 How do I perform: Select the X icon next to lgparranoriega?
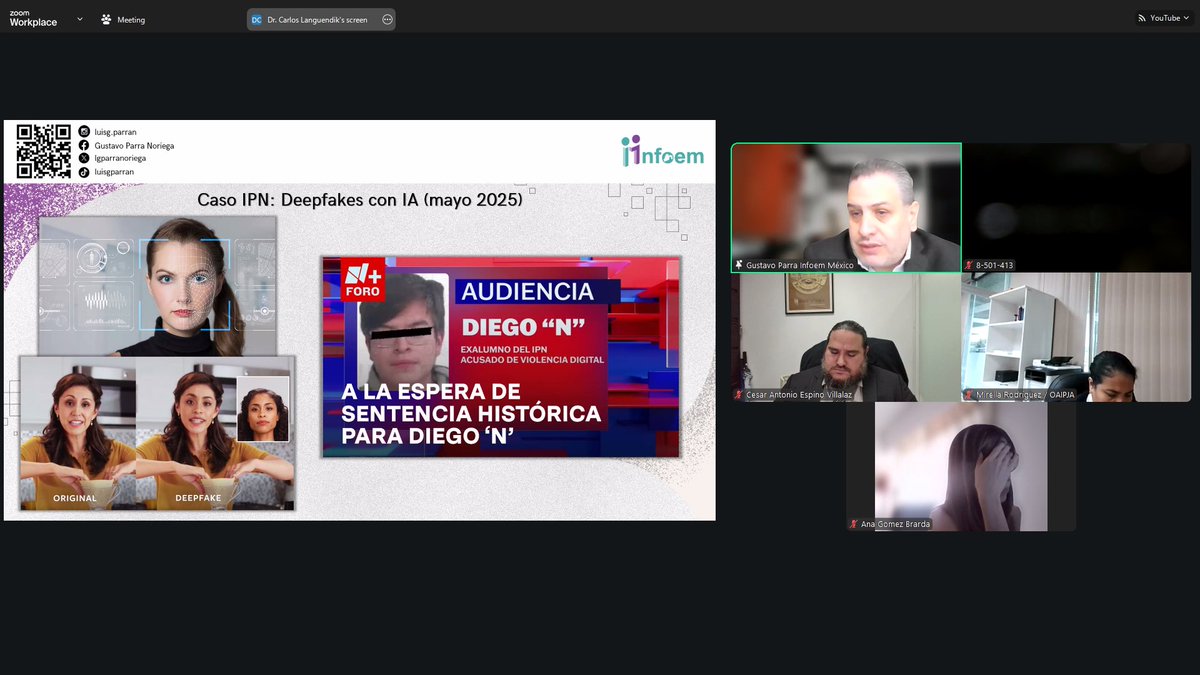pyautogui.click(x=84, y=158)
